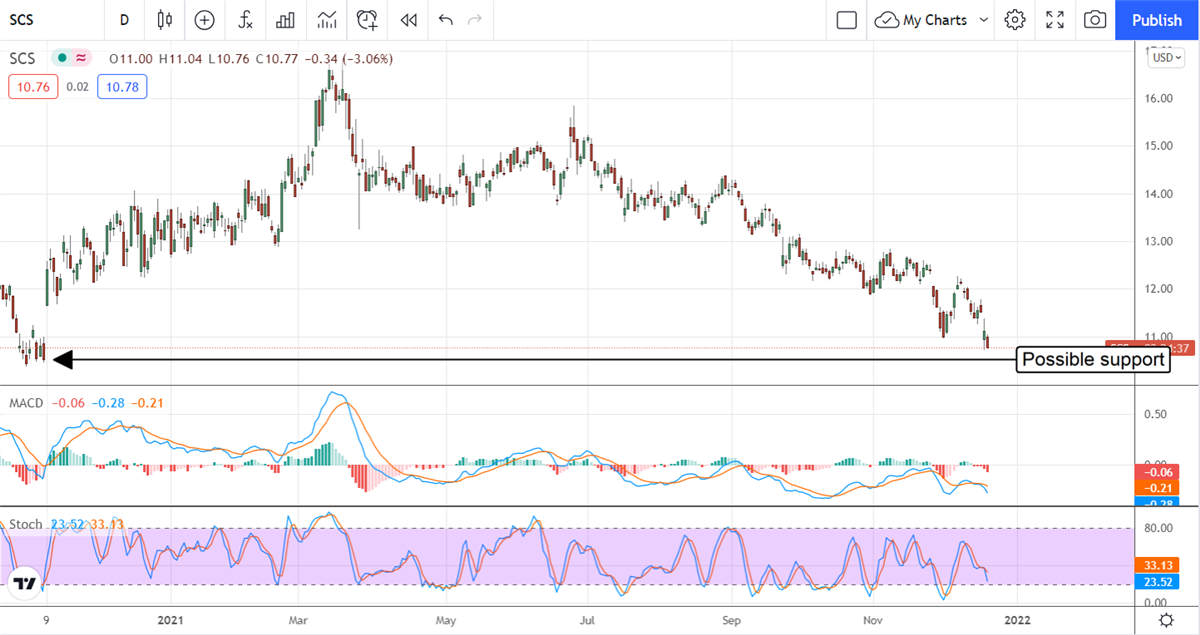Create an alert with the alarm clock icon

367,19
